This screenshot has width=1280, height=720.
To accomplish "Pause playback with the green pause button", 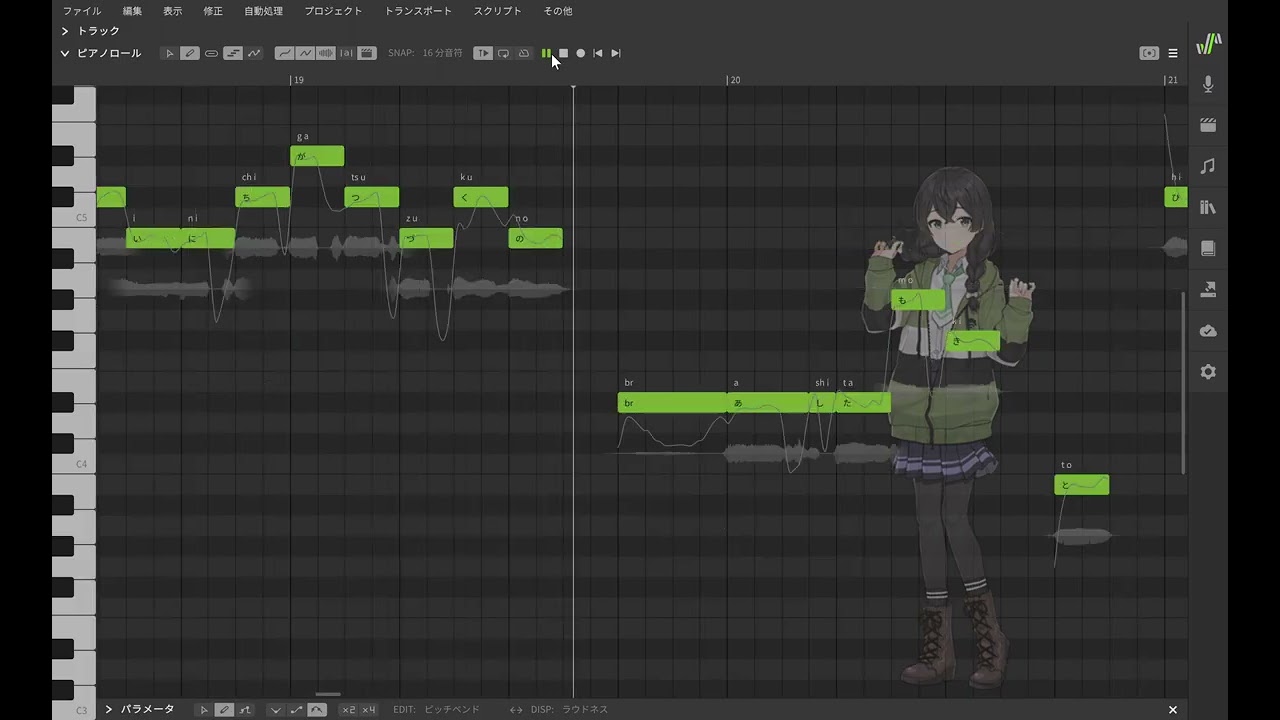I will tap(546, 53).
